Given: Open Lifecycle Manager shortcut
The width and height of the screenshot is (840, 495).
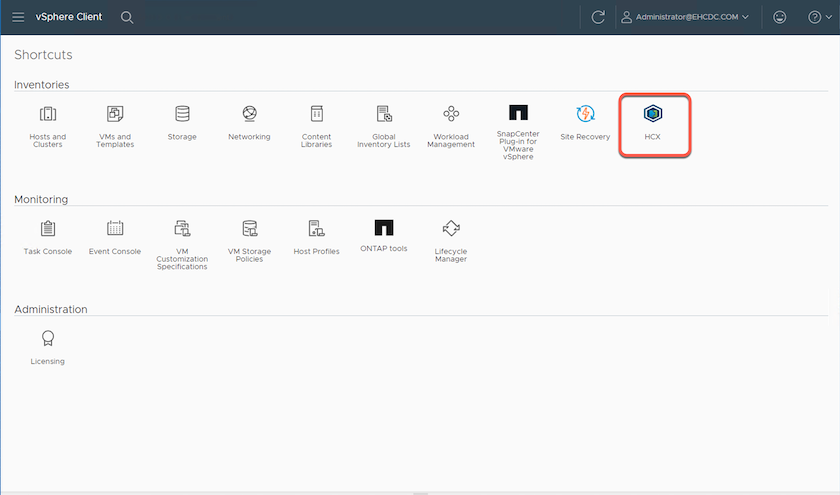Looking at the screenshot, I should 451,241.
